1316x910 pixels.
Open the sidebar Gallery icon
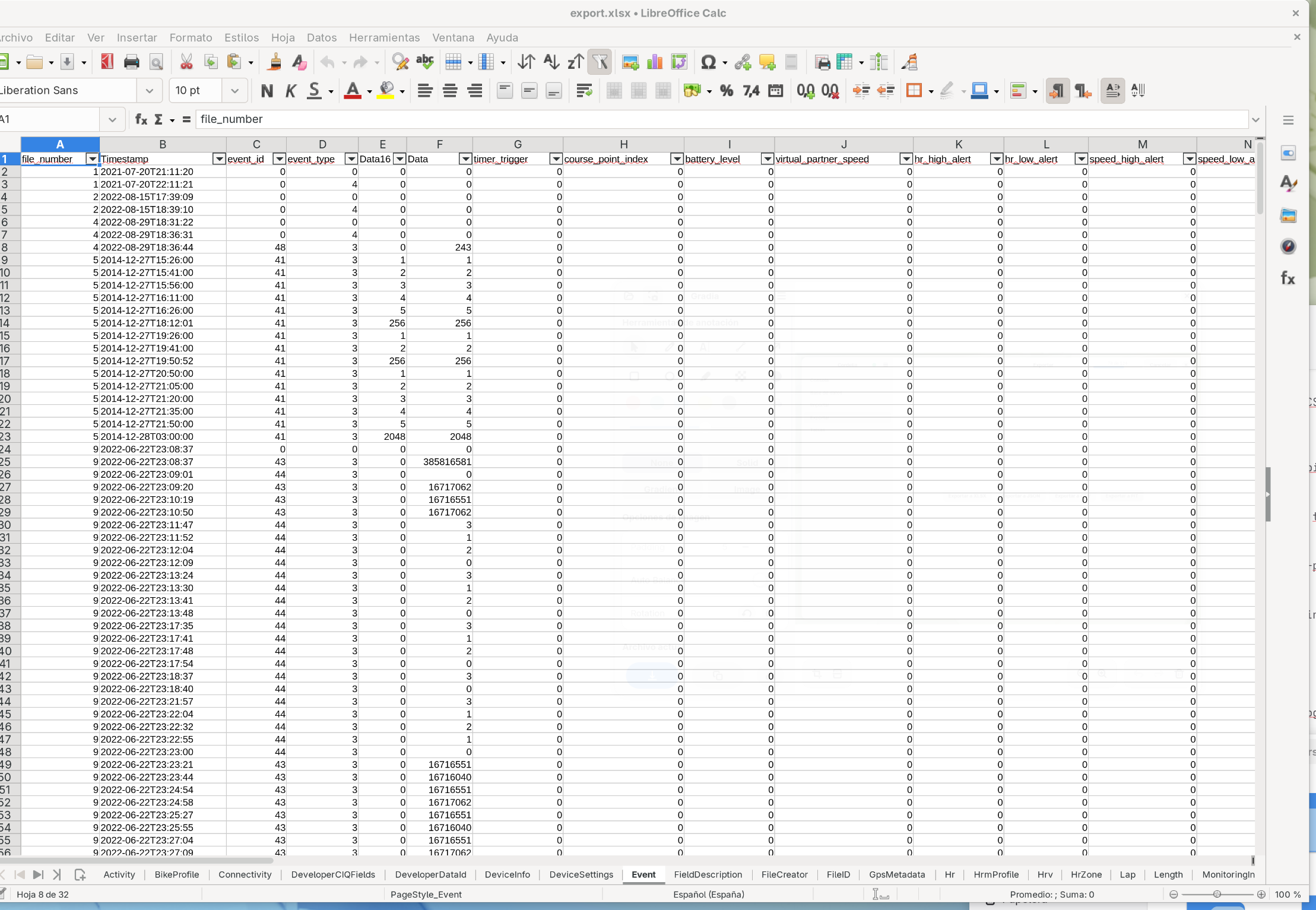pos(1288,215)
